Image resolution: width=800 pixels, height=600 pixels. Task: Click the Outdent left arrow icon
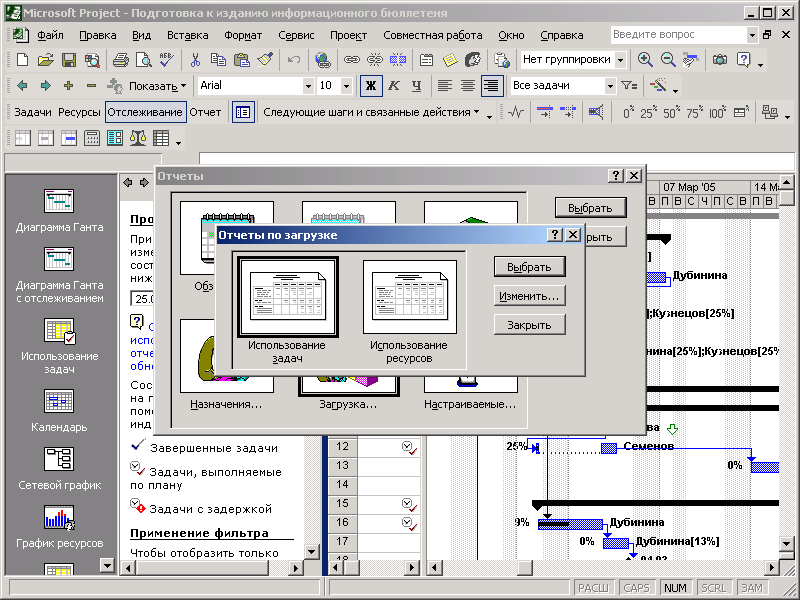tap(22, 86)
